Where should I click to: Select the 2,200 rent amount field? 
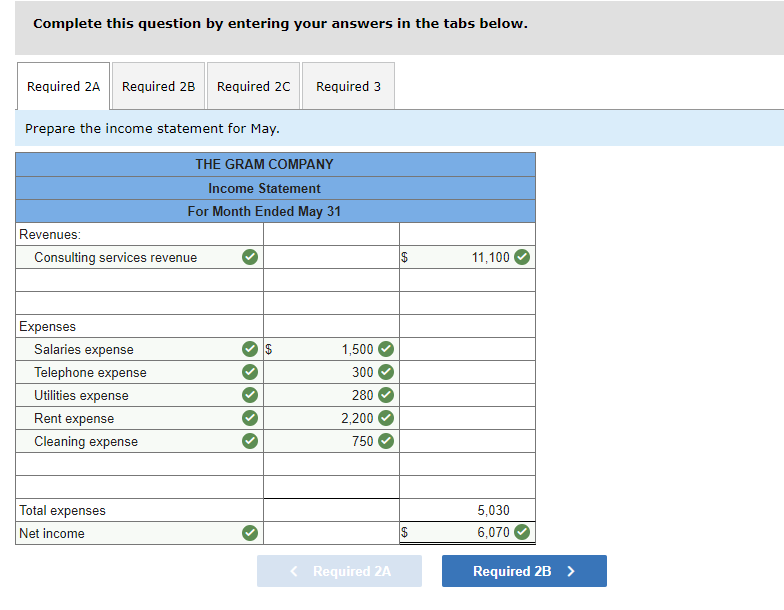[x=332, y=418]
